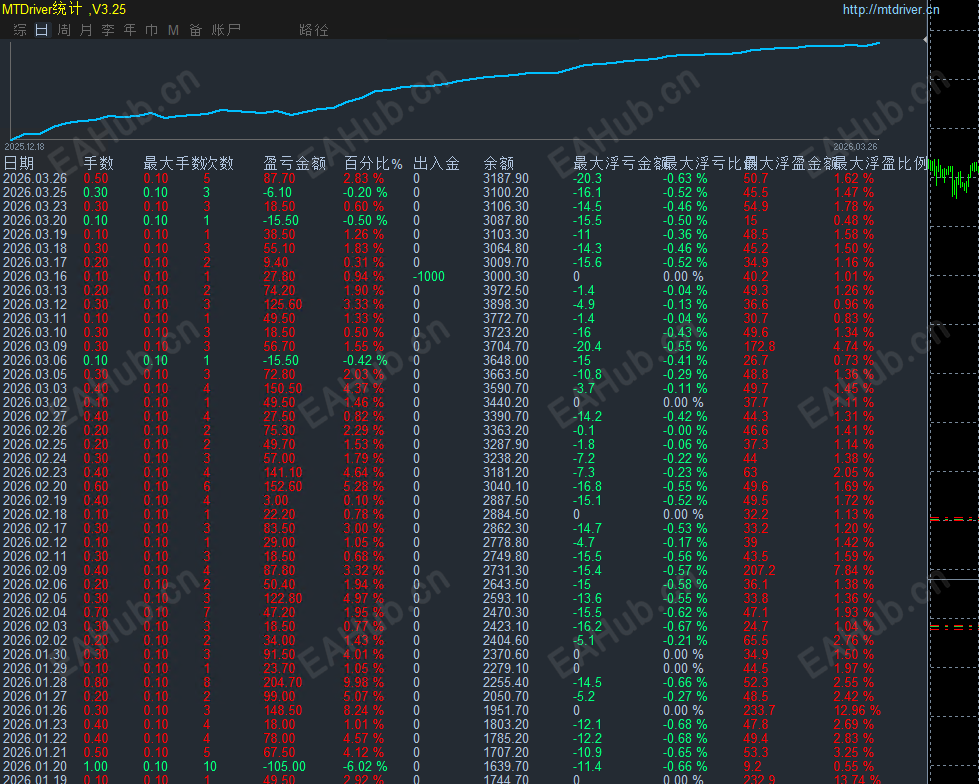This screenshot has height=784, width=979.
Task: Open the 年 yearly tab
Action: click(x=130, y=30)
